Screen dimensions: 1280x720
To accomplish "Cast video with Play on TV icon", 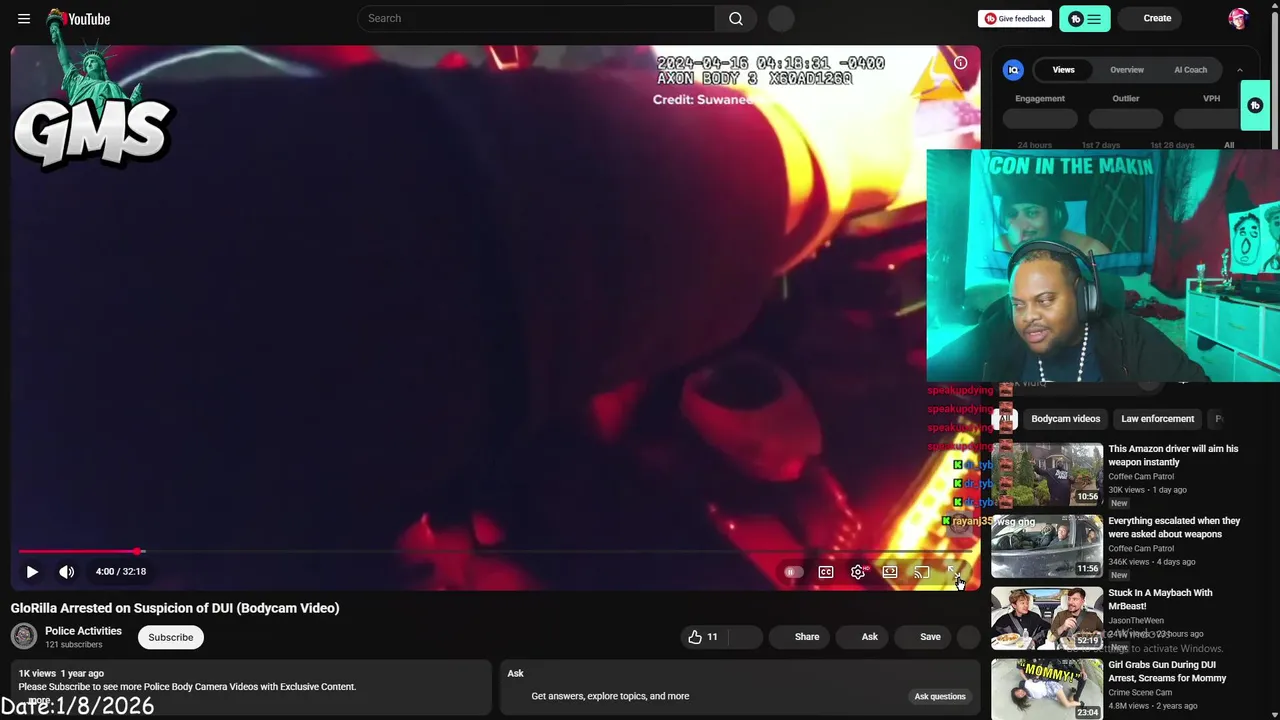I will click(922, 572).
